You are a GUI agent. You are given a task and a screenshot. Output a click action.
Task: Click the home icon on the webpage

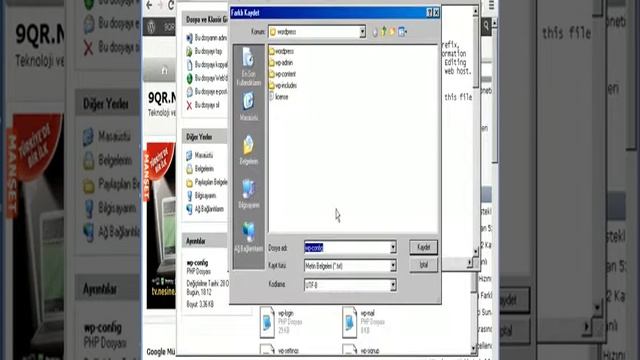tap(164, 71)
